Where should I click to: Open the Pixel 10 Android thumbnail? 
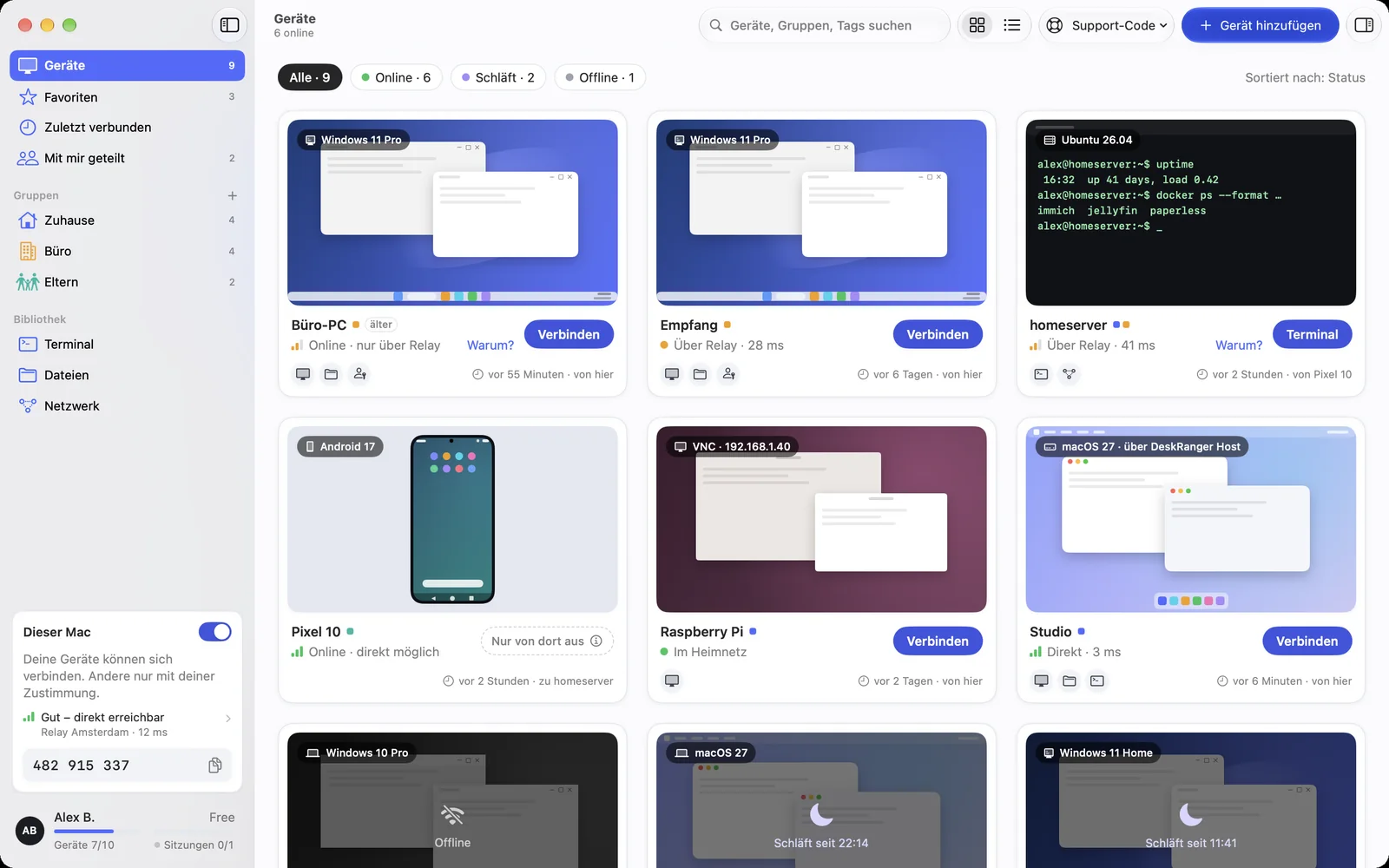point(452,519)
